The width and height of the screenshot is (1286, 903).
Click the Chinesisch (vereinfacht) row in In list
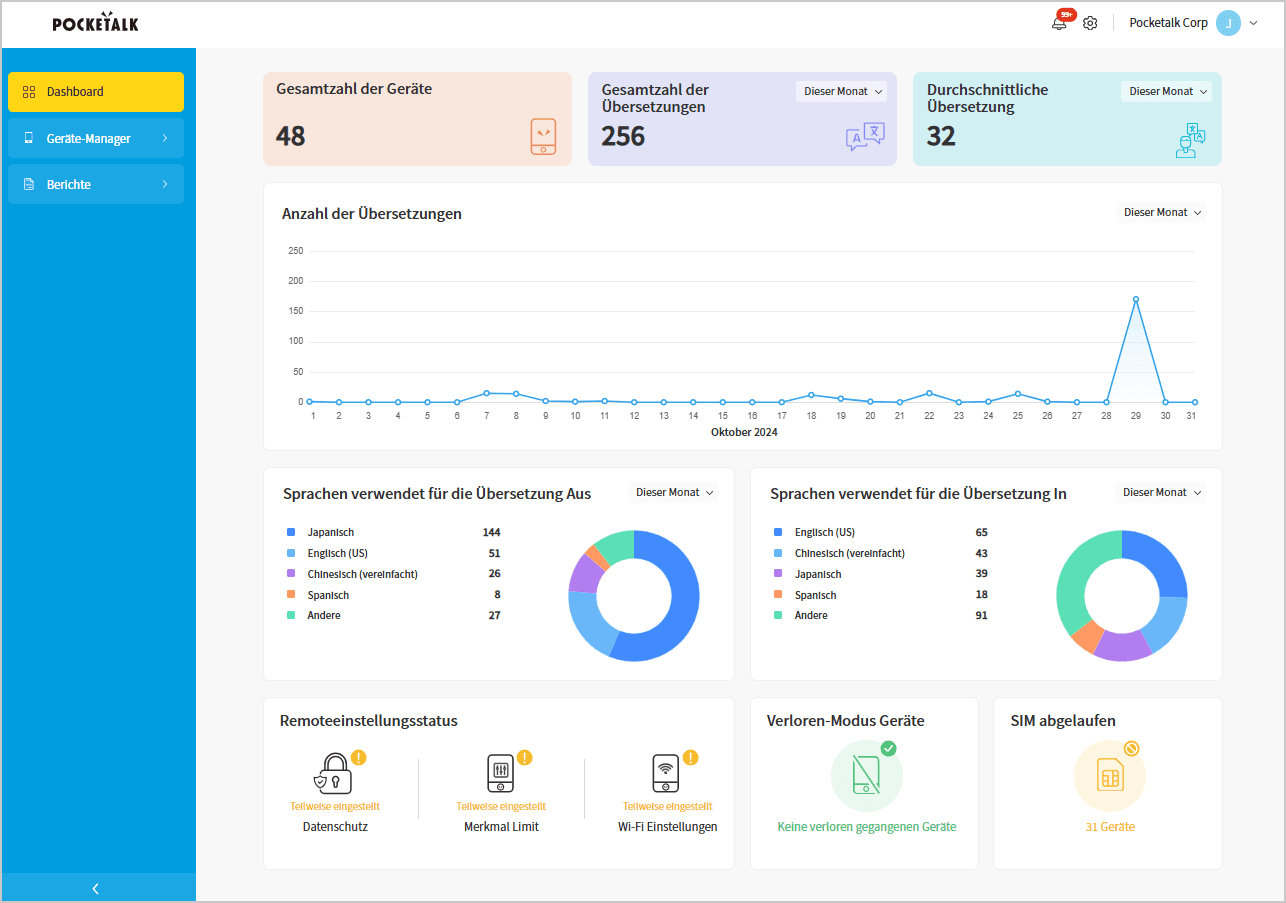881,553
